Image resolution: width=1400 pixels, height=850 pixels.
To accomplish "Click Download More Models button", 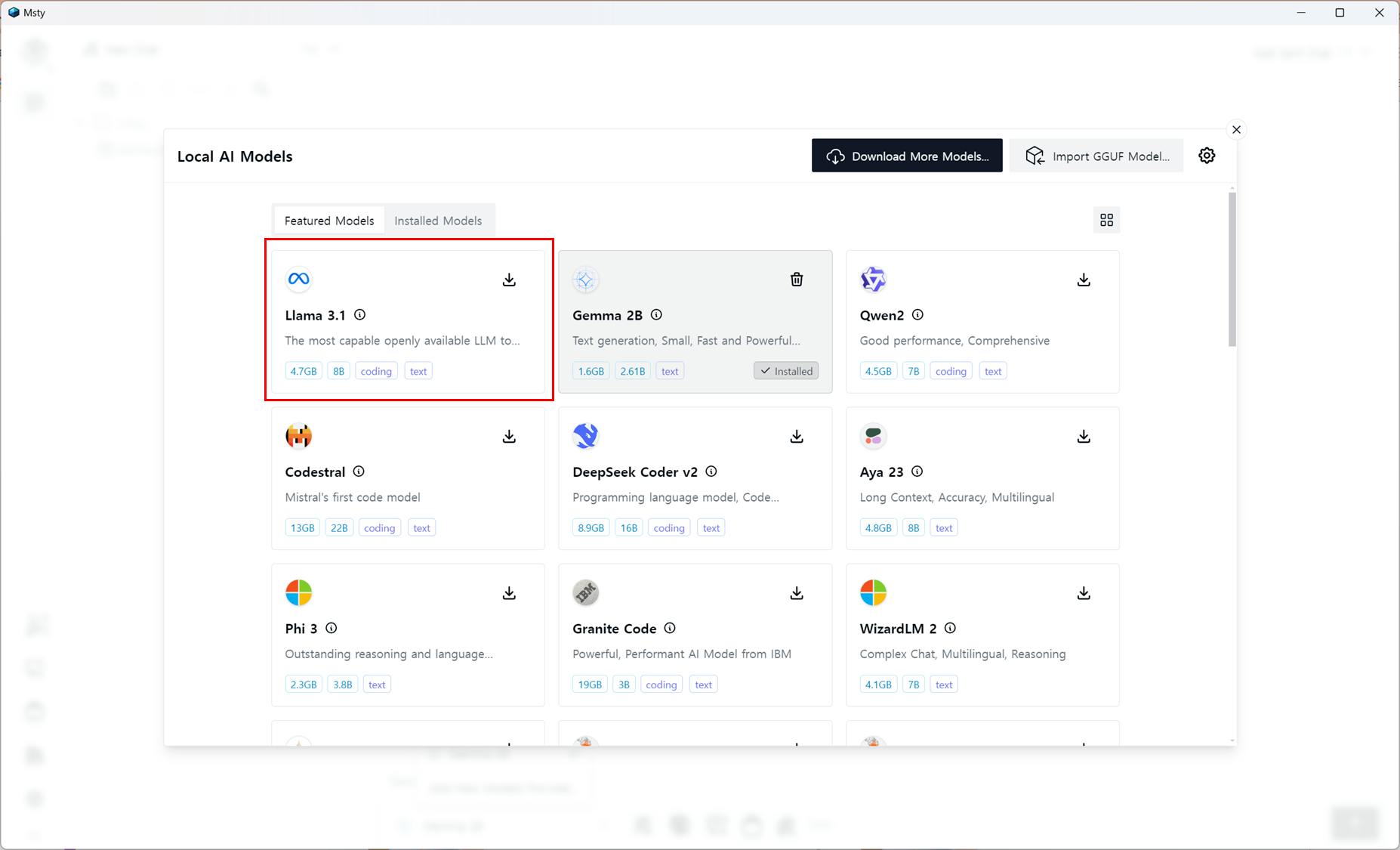I will click(907, 156).
